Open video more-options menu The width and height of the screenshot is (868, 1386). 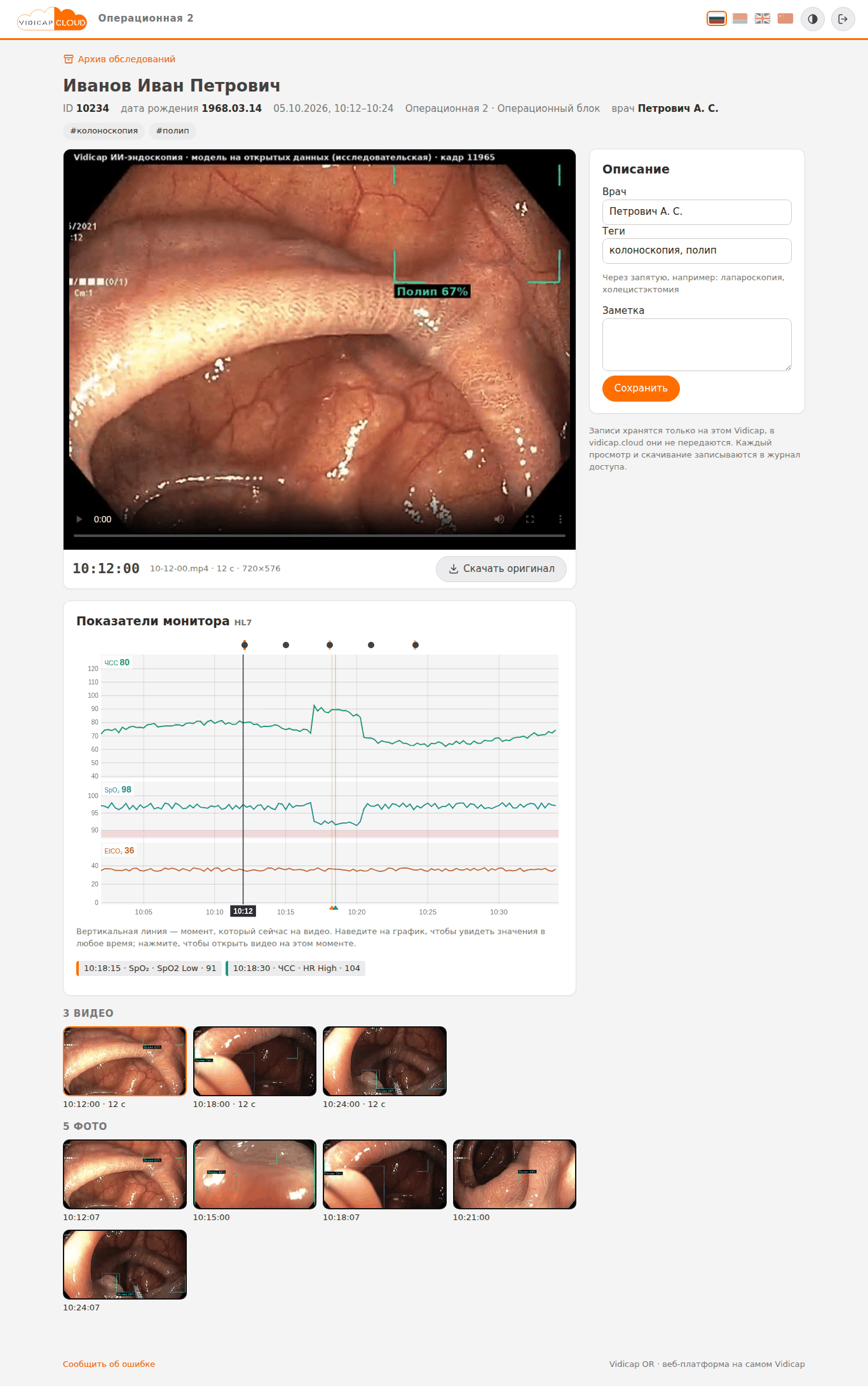(560, 519)
